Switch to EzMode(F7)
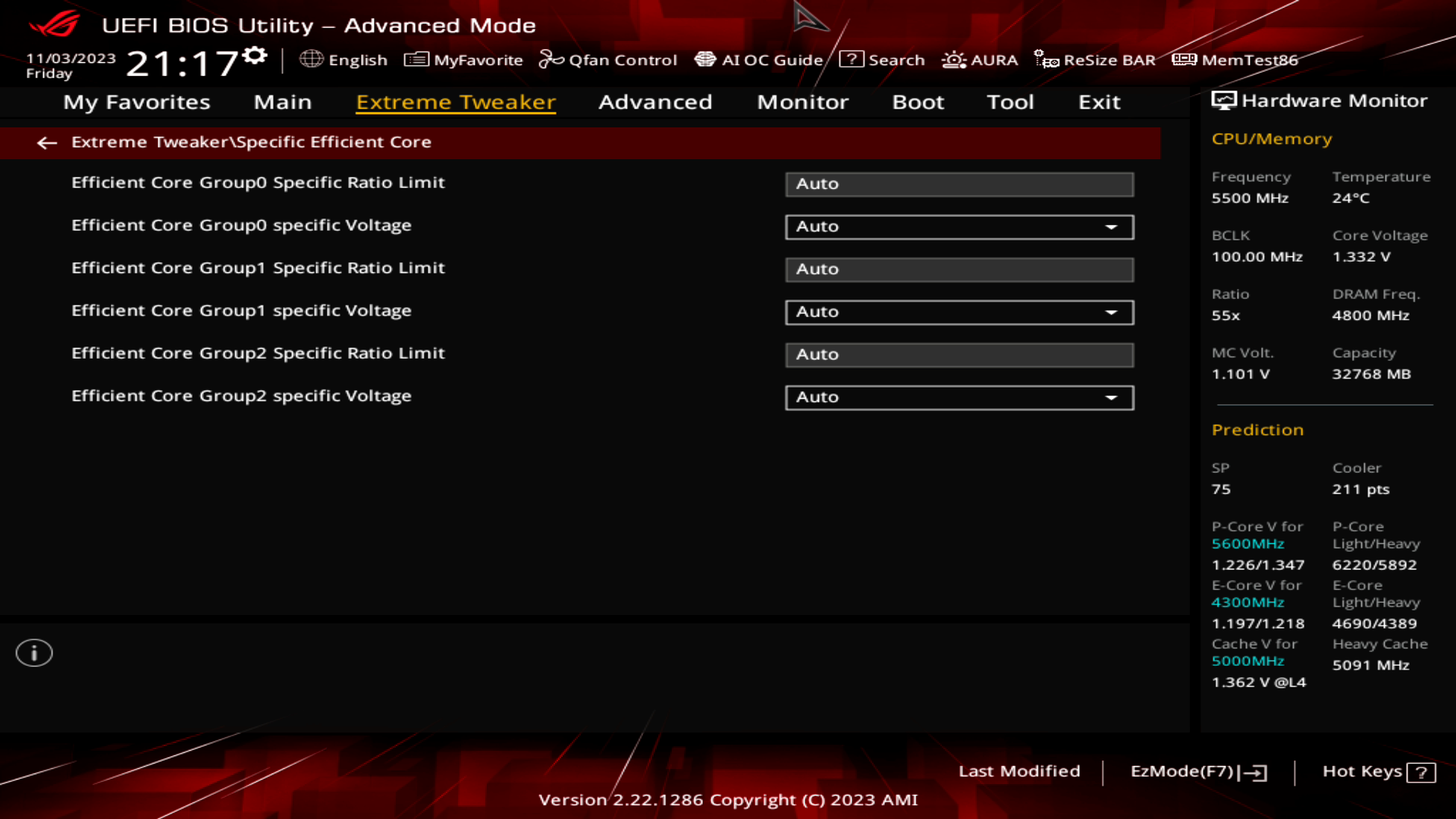Image resolution: width=1456 pixels, height=819 pixels. [x=1198, y=771]
